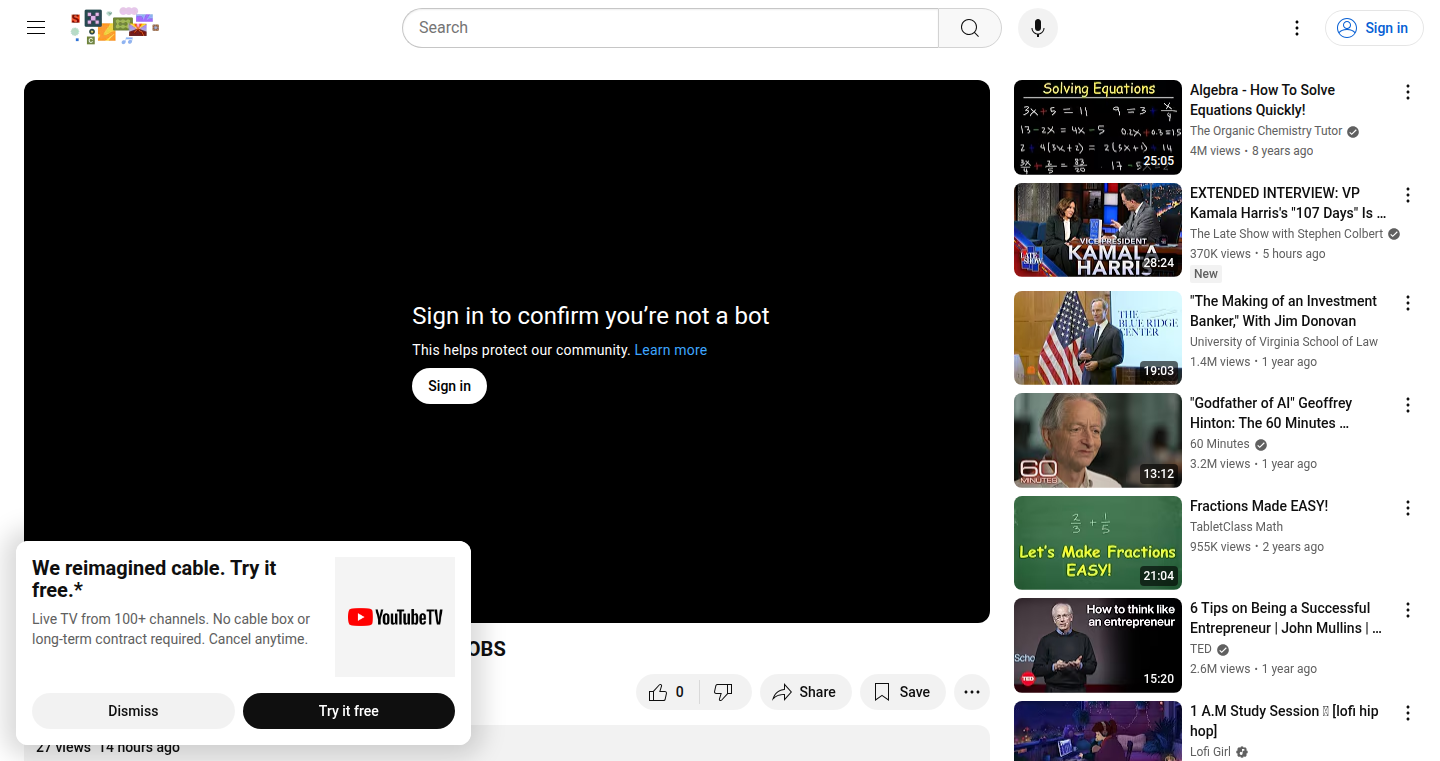The width and height of the screenshot is (1440, 761).
Task: Click the YouTubeTV promo image
Action: click(395, 617)
